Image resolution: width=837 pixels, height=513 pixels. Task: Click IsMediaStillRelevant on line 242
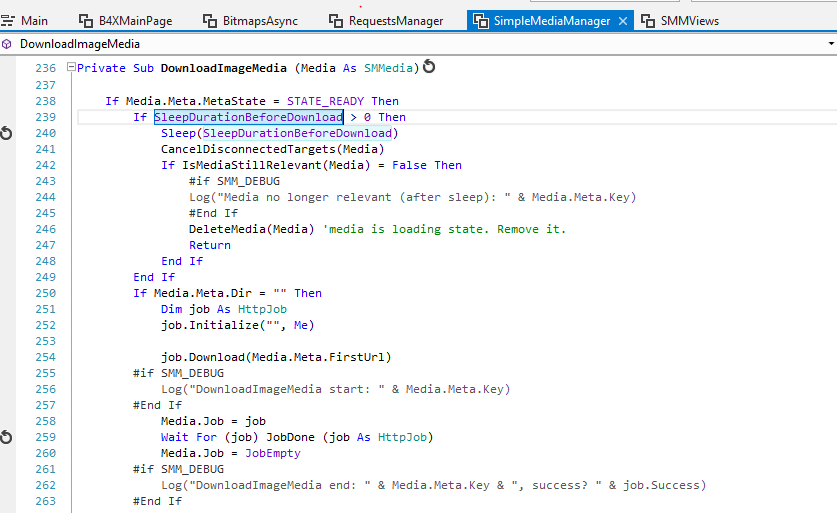[x=252, y=165]
